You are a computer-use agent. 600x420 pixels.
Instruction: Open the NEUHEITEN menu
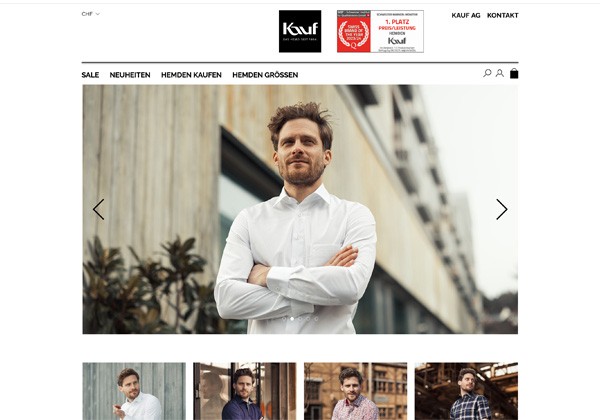click(130, 75)
